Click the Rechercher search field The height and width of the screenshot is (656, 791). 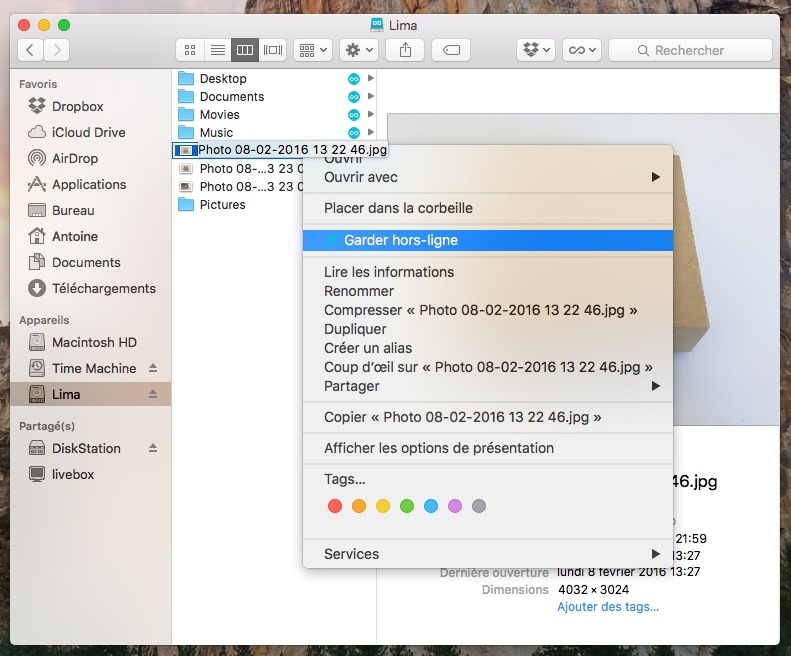pos(690,50)
